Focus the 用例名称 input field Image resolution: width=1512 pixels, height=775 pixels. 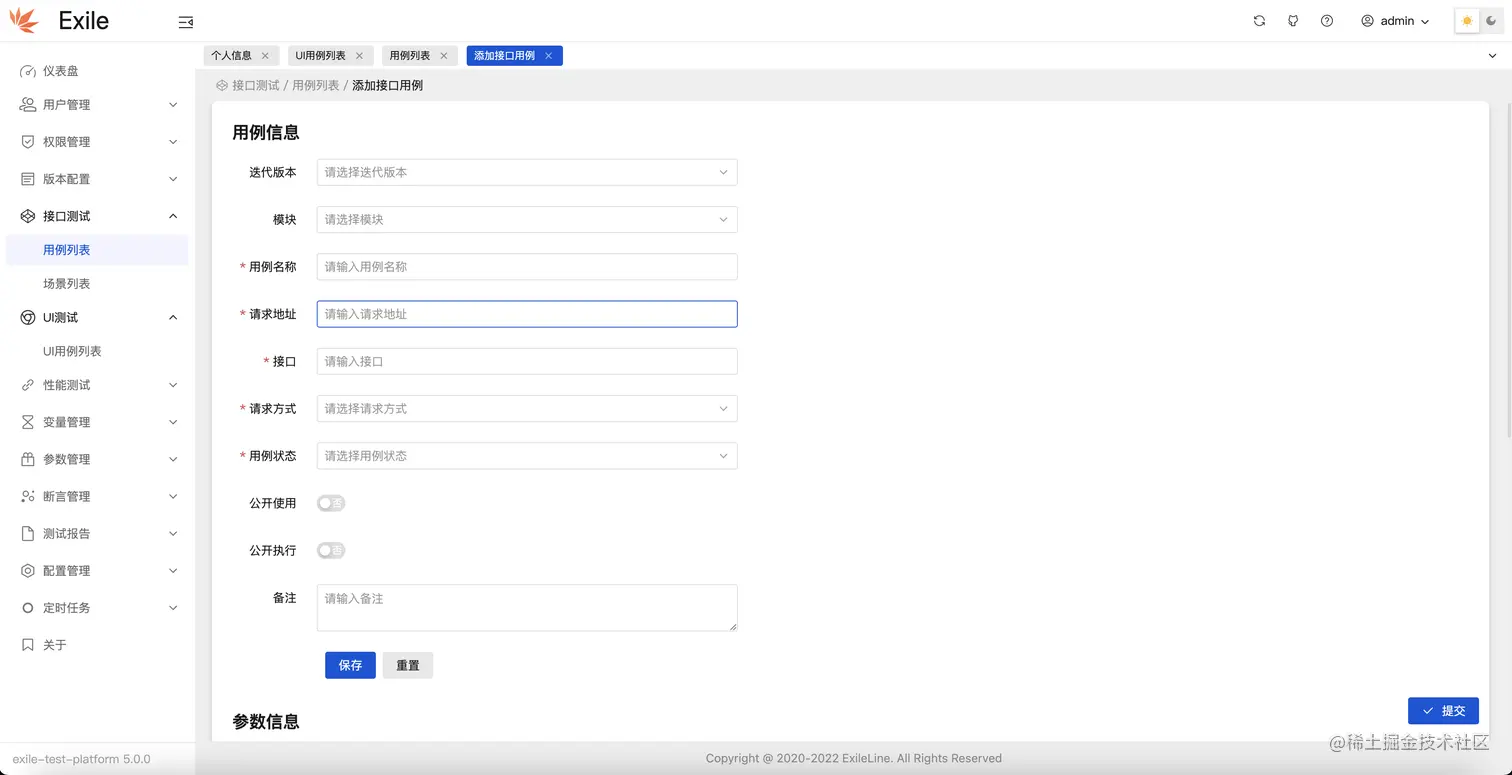click(527, 267)
